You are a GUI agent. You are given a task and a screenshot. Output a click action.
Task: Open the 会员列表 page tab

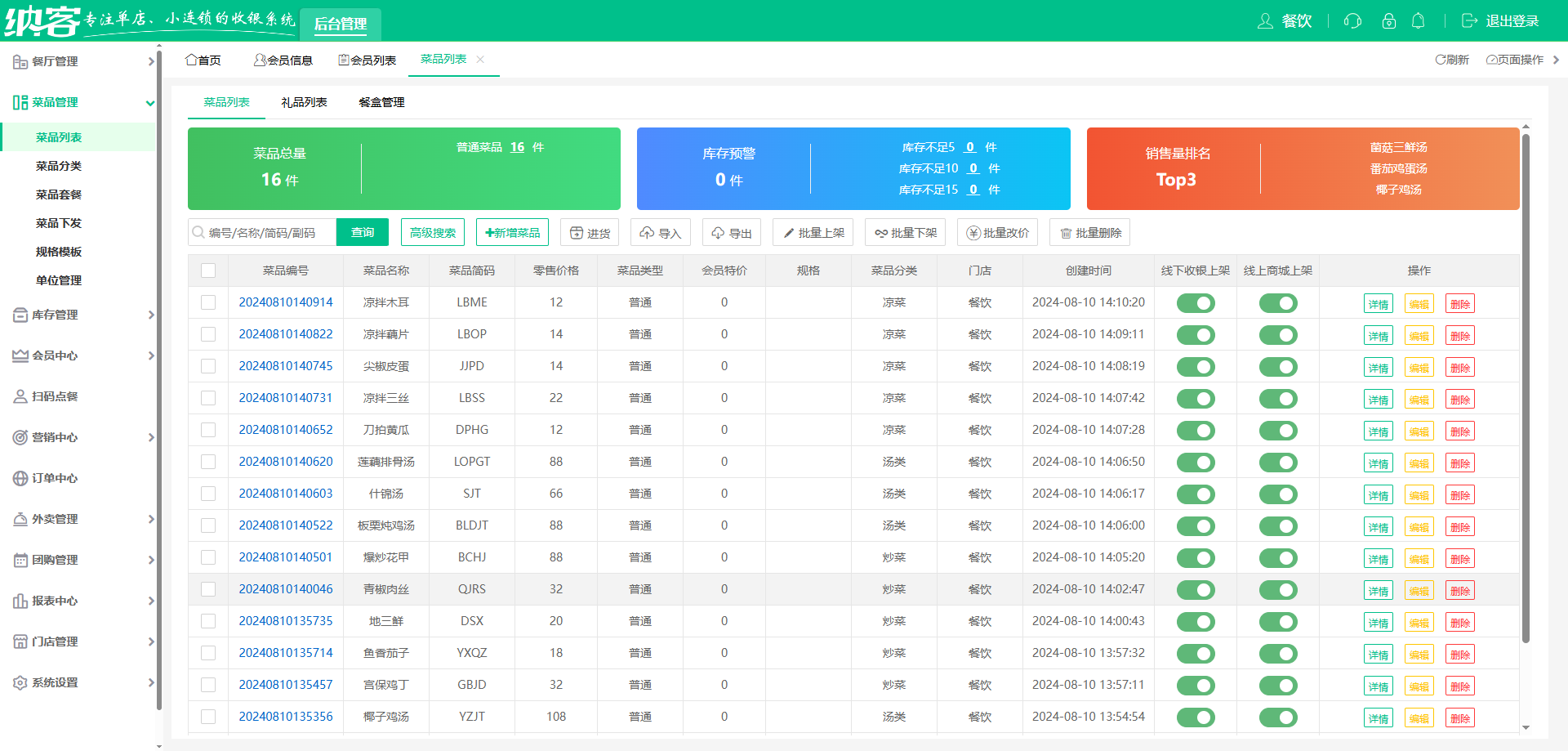pos(367,60)
